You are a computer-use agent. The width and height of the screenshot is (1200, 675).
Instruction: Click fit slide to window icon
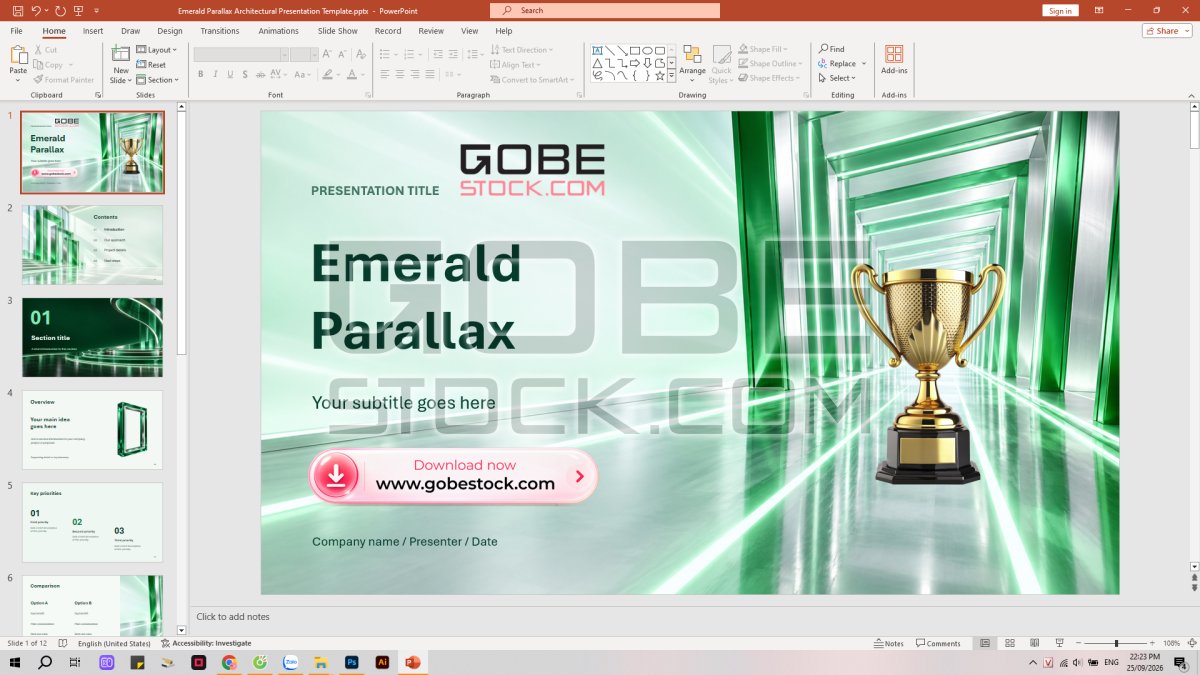(1192, 643)
